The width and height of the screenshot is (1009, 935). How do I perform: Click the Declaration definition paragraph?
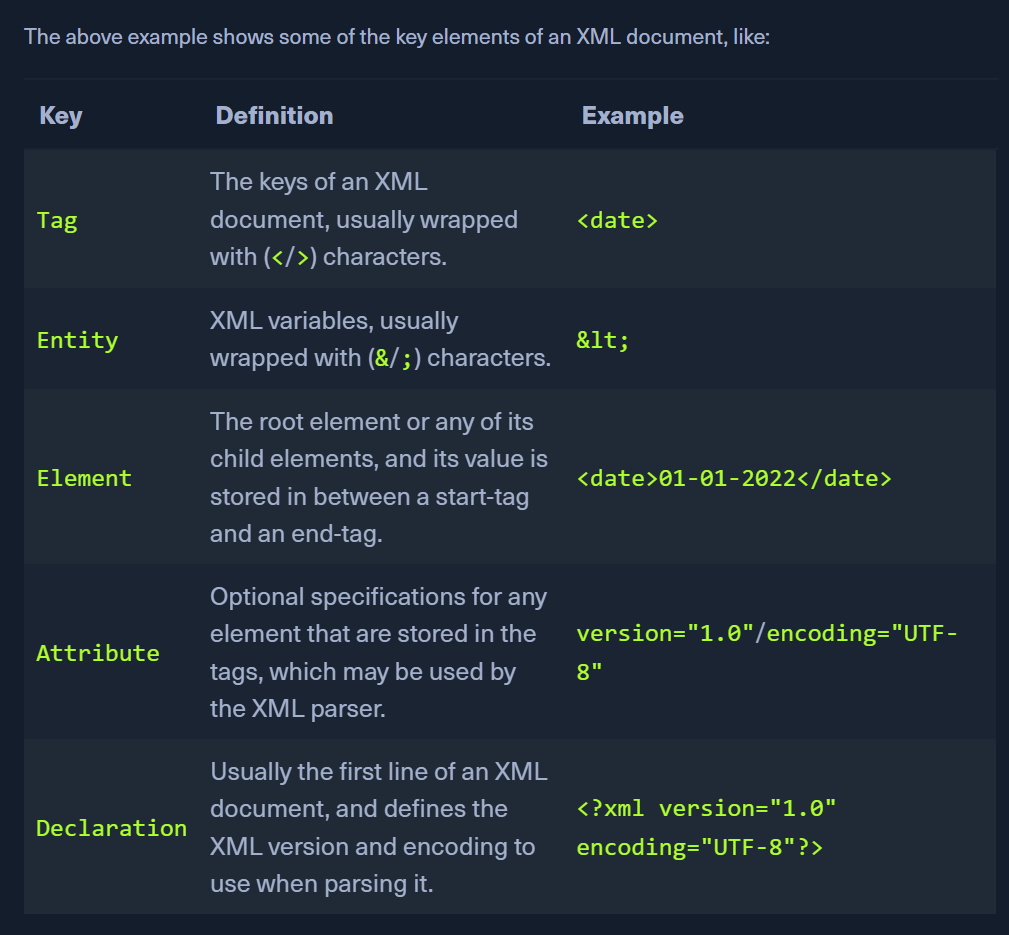379,828
